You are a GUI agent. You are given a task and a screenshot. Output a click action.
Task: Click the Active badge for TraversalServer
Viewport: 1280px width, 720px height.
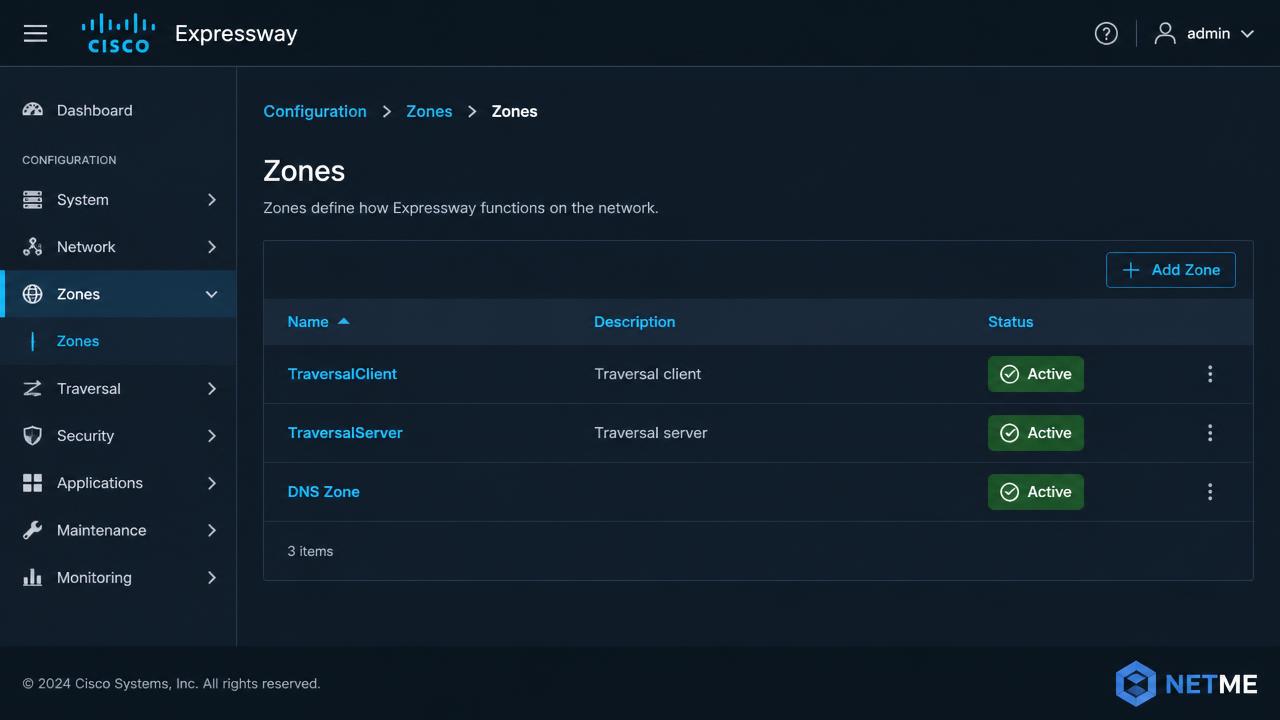coord(1036,433)
